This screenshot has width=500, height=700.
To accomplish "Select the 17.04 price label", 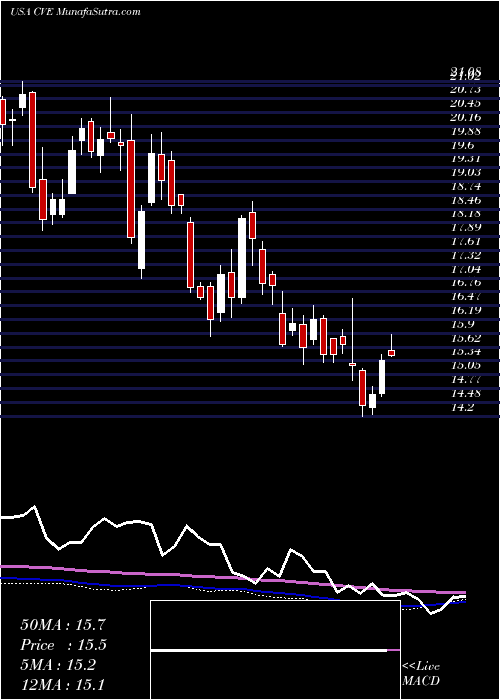I will [466, 270].
